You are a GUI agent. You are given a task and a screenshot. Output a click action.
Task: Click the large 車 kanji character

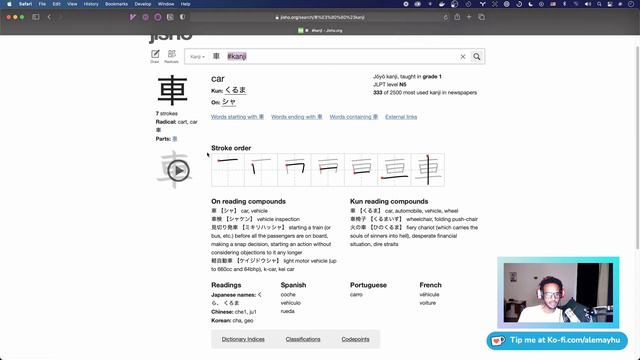coord(172,90)
